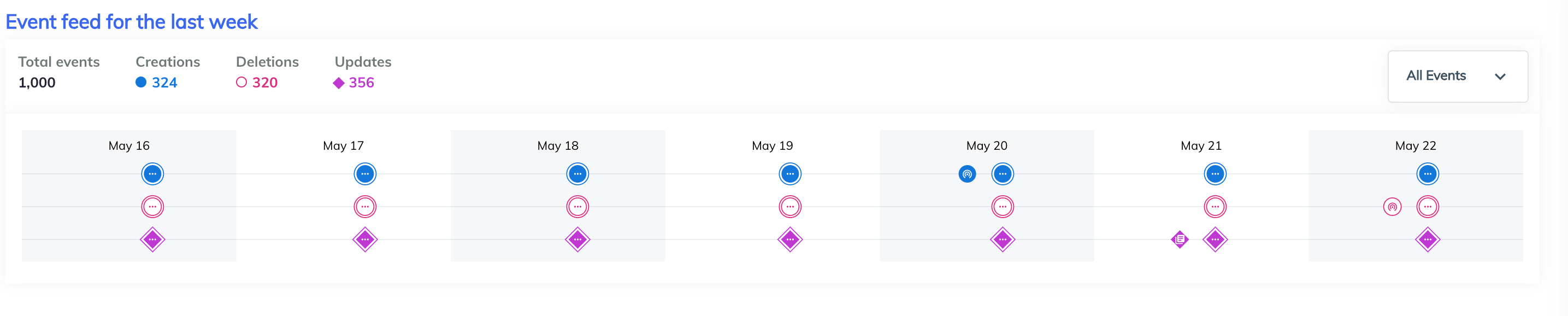This screenshot has height=316, width=1568.
Task: Open the document update event on May 21
Action: point(1180,239)
